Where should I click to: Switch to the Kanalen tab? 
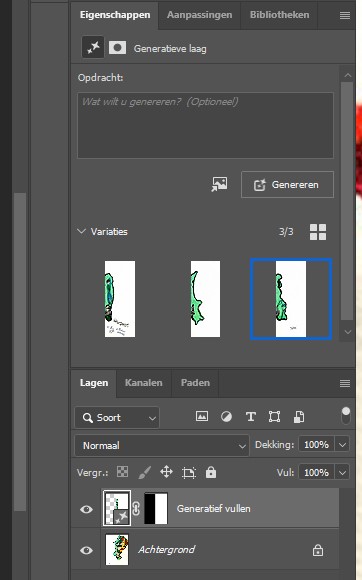pyautogui.click(x=143, y=383)
